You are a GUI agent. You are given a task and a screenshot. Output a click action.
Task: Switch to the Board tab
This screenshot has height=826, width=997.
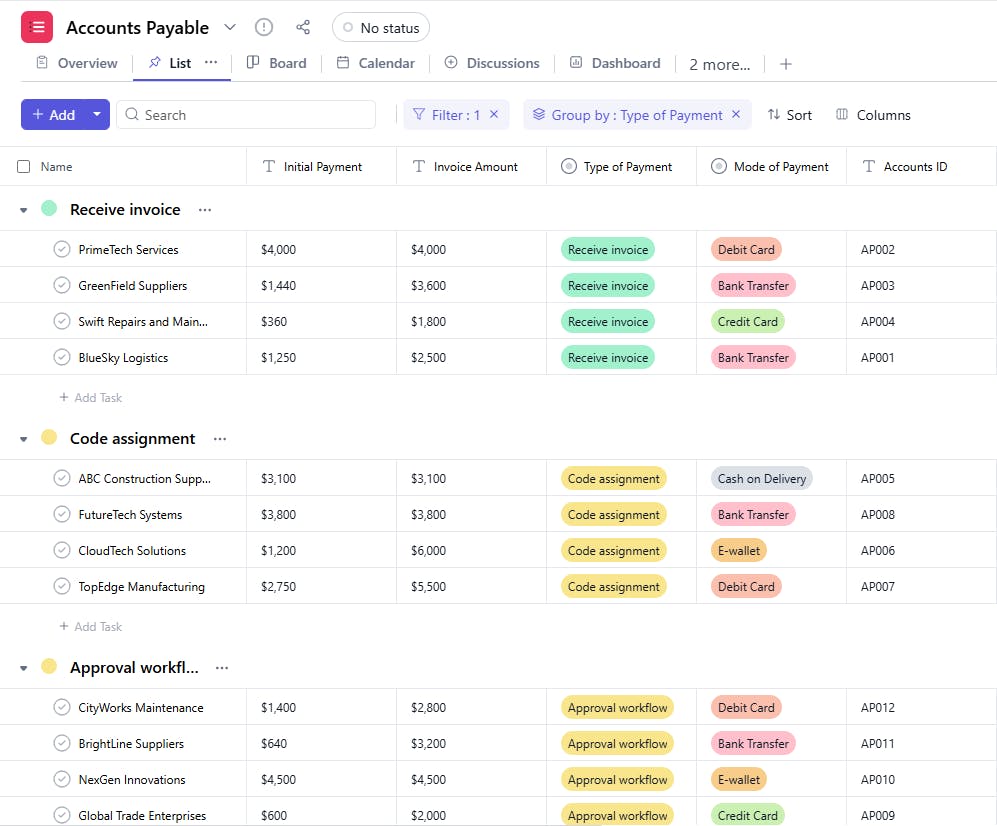coord(277,63)
